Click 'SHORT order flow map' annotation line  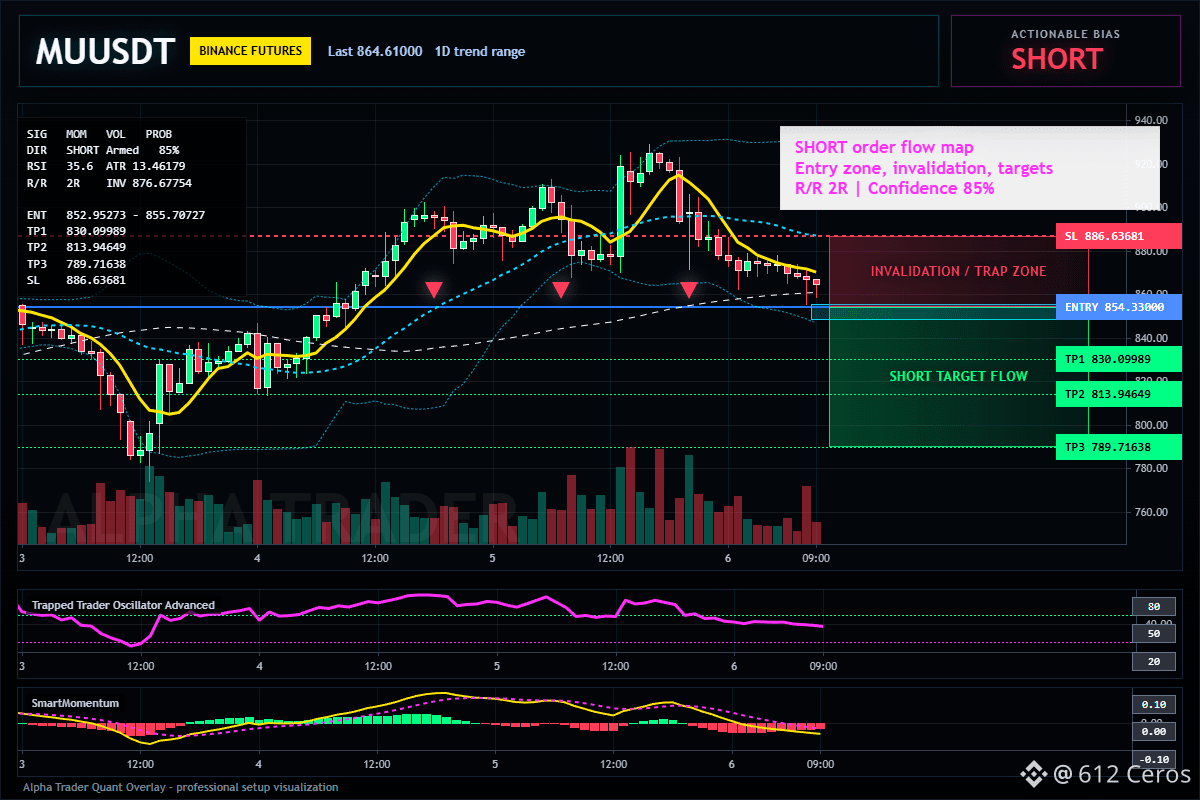pos(884,148)
